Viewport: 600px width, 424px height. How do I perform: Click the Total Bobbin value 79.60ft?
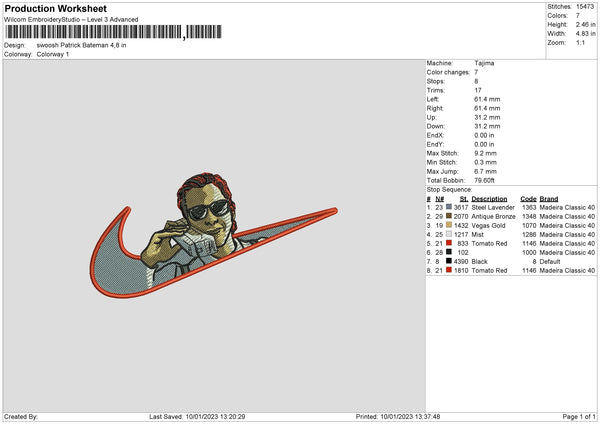click(484, 180)
